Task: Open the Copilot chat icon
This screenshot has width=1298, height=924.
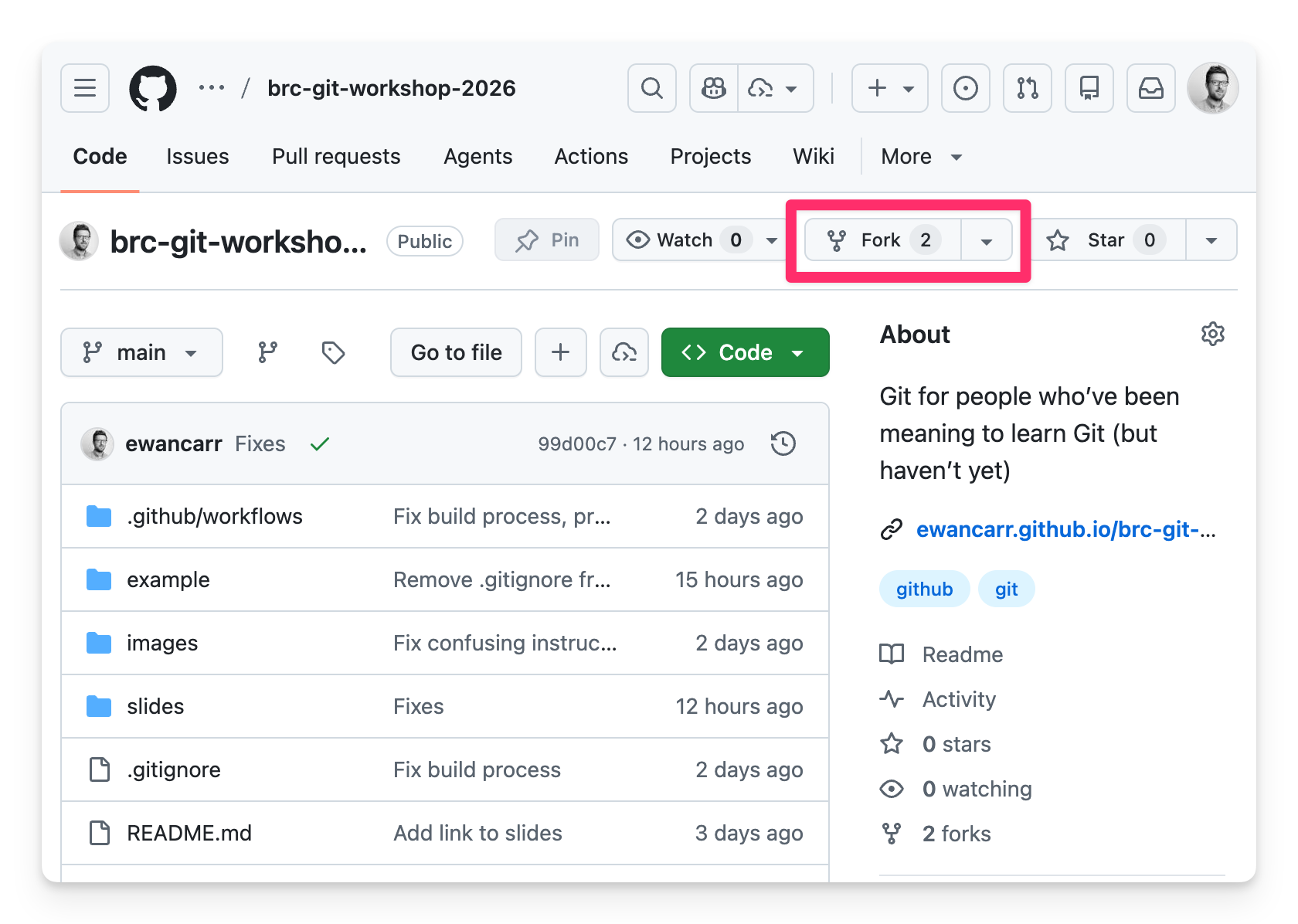Action: (714, 88)
